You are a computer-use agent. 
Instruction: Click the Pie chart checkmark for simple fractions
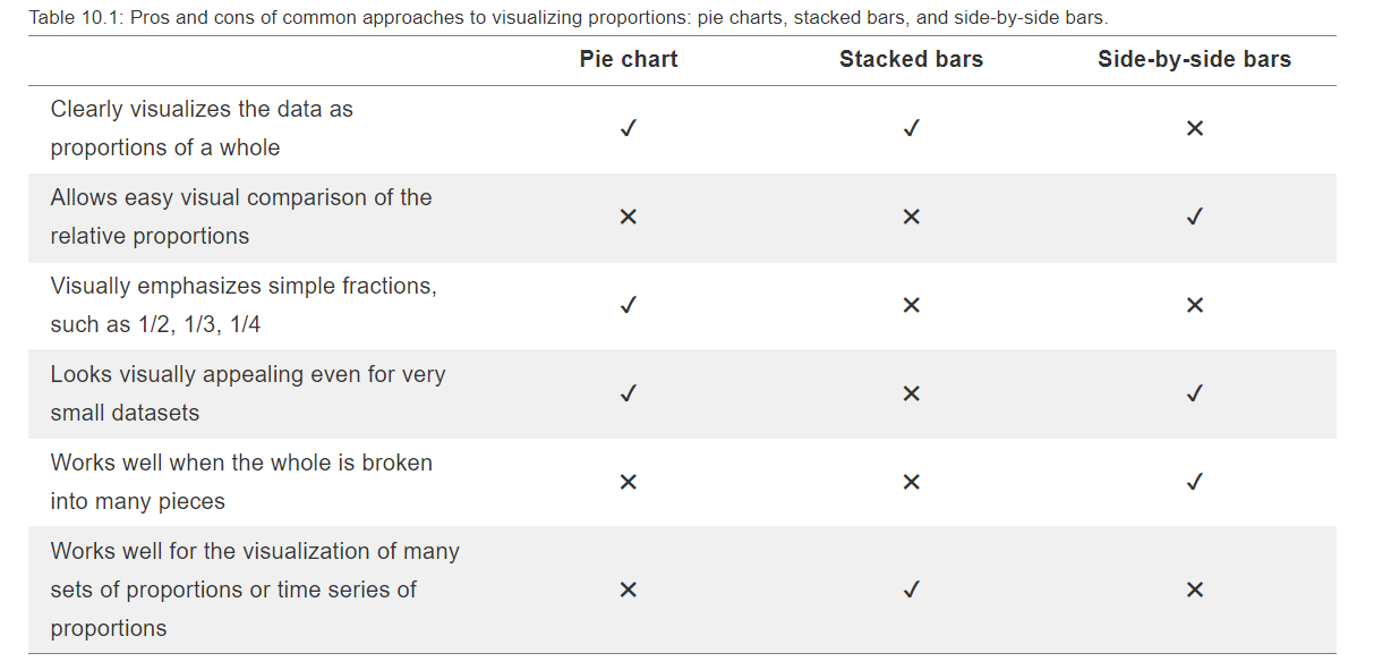tap(628, 305)
